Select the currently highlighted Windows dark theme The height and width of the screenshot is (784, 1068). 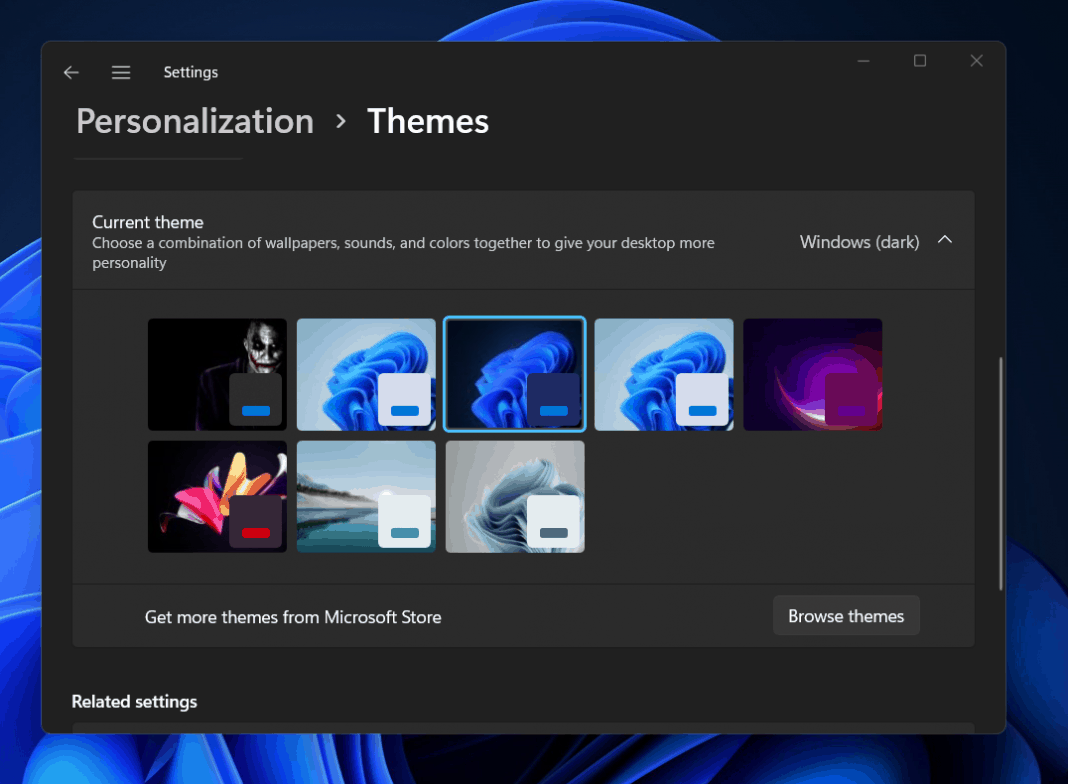[514, 374]
